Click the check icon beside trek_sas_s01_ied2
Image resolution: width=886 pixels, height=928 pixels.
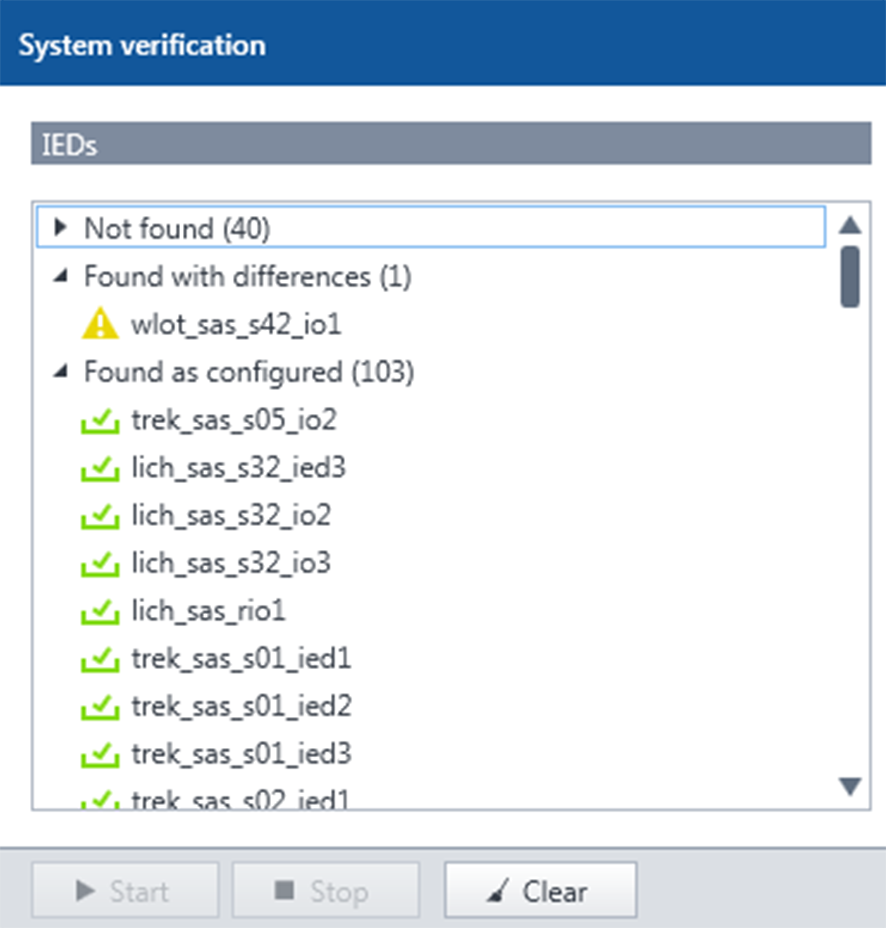click(100, 707)
